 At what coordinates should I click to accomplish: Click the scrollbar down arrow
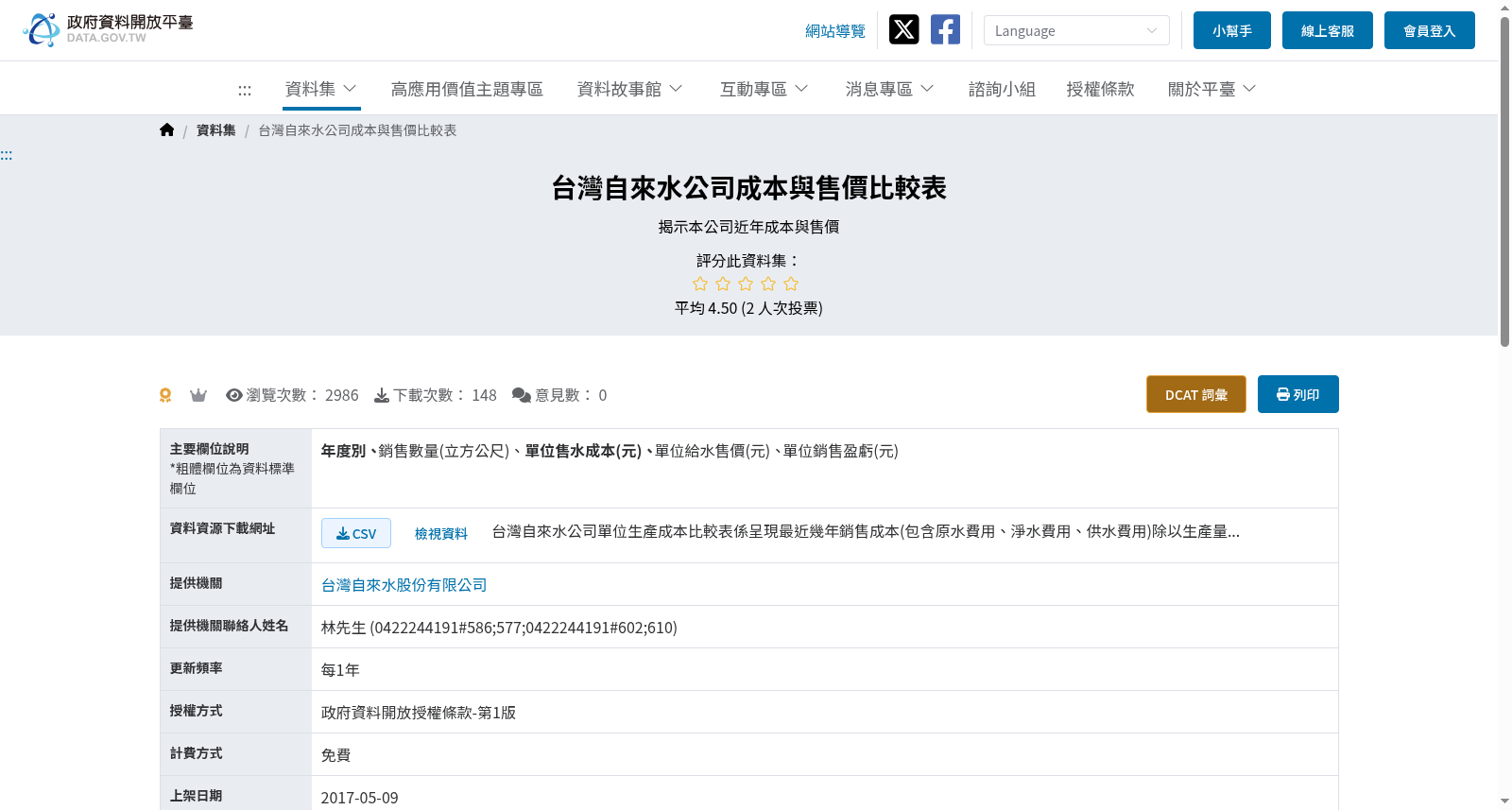click(x=1504, y=801)
